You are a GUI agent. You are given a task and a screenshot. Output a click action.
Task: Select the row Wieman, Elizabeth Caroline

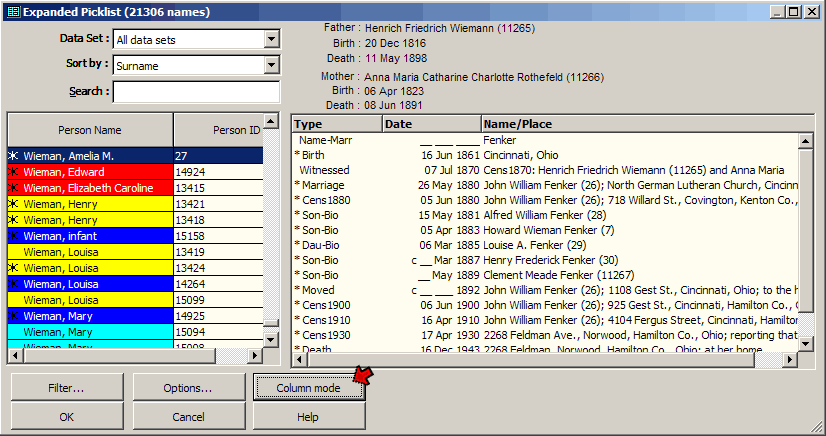click(x=135, y=188)
